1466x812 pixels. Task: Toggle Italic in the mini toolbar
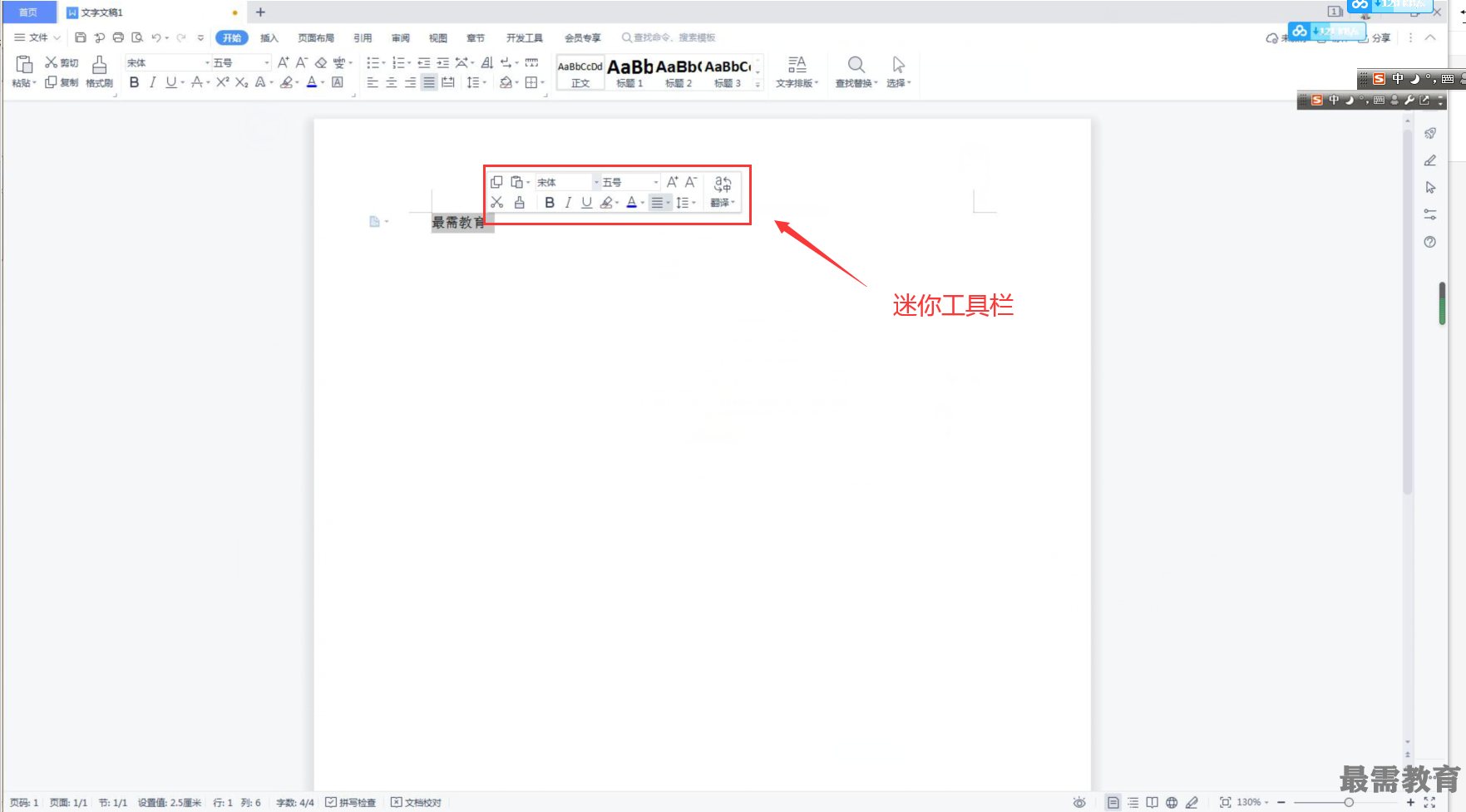tap(568, 202)
